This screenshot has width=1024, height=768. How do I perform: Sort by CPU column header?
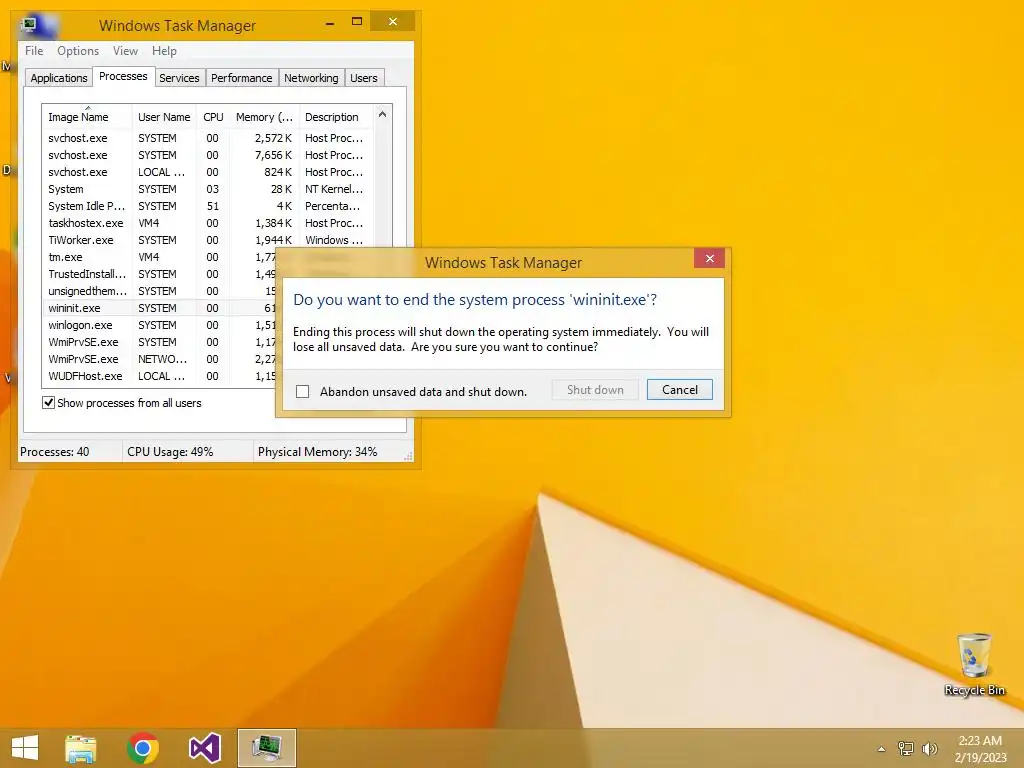tap(213, 117)
